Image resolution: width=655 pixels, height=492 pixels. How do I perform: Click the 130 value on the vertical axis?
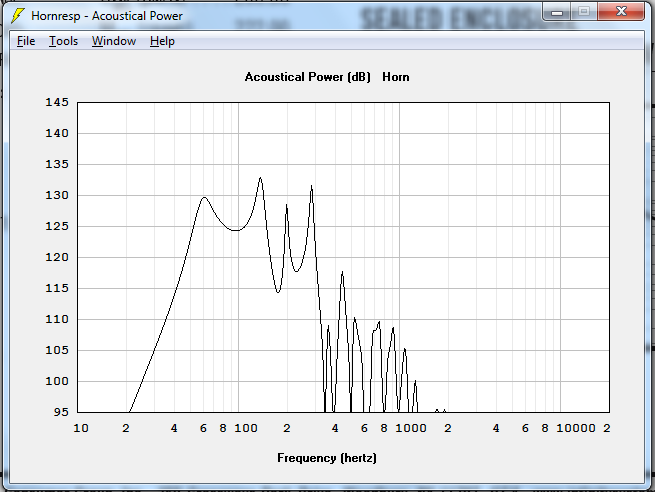tap(57, 195)
